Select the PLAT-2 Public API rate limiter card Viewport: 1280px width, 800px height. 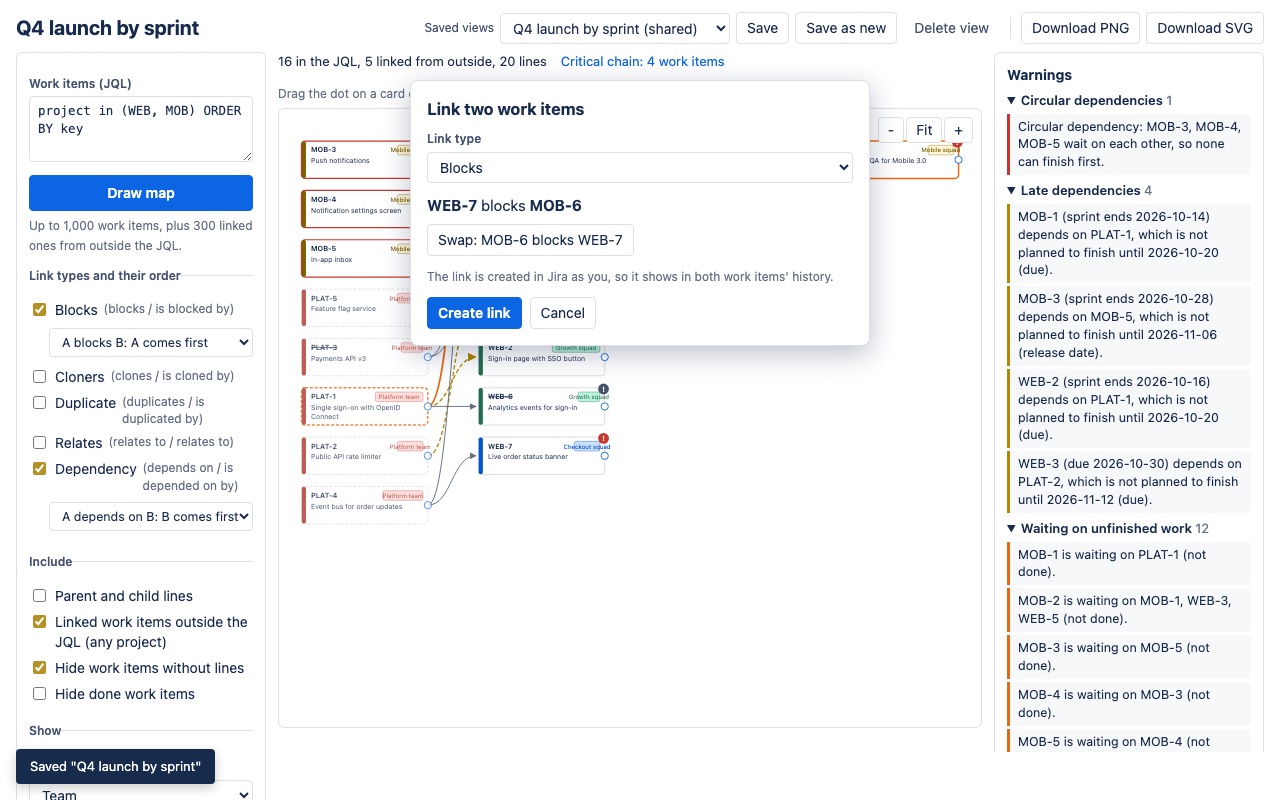(365, 455)
